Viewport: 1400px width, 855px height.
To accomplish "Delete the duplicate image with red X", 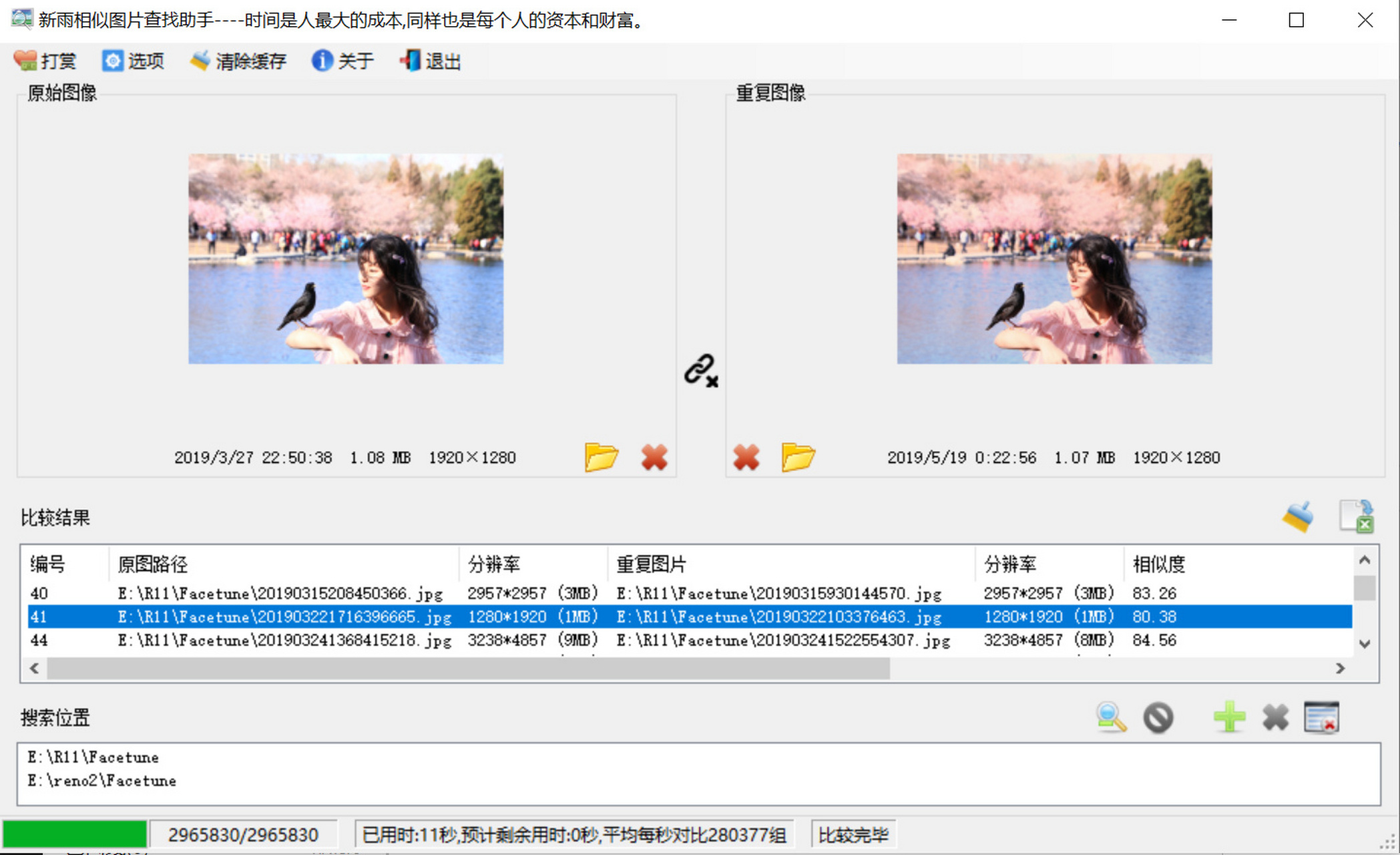I will pyautogui.click(x=746, y=457).
